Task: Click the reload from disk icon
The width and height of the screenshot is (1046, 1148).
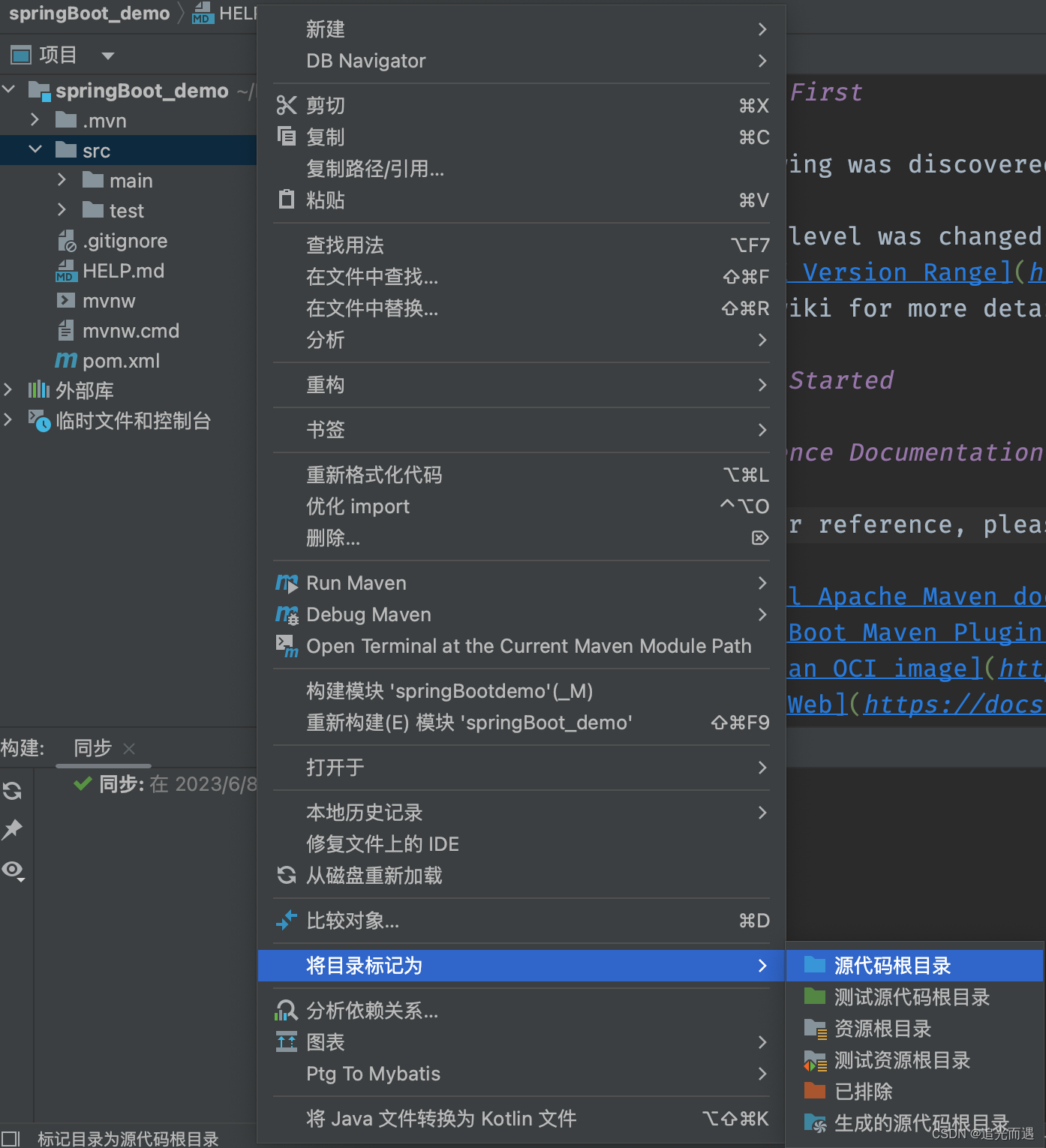Action: click(x=287, y=875)
